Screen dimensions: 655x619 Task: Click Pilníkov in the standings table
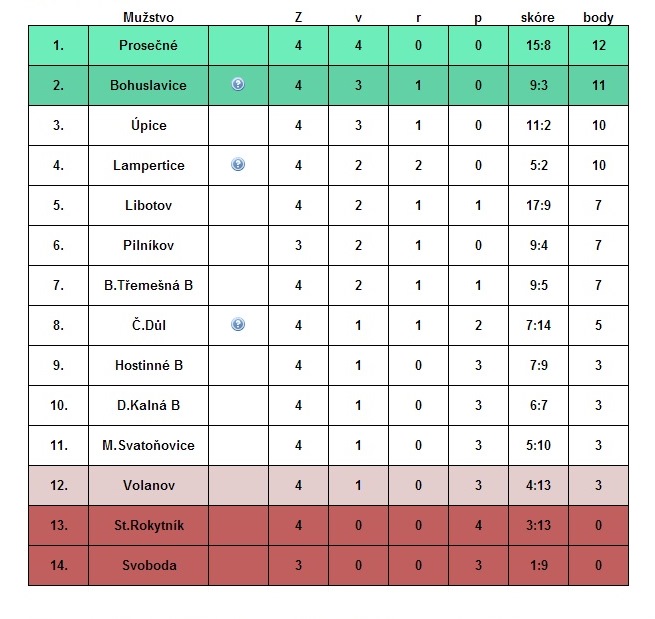(148, 245)
